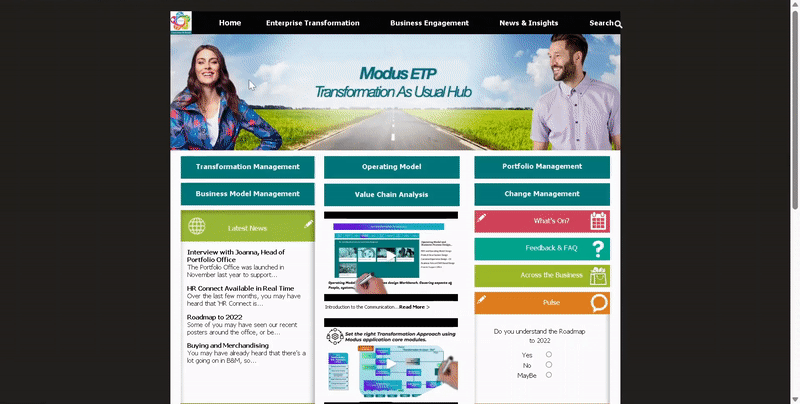Click the globe icon in Latest News
Viewport: 800px width, 404px height.
click(196, 226)
